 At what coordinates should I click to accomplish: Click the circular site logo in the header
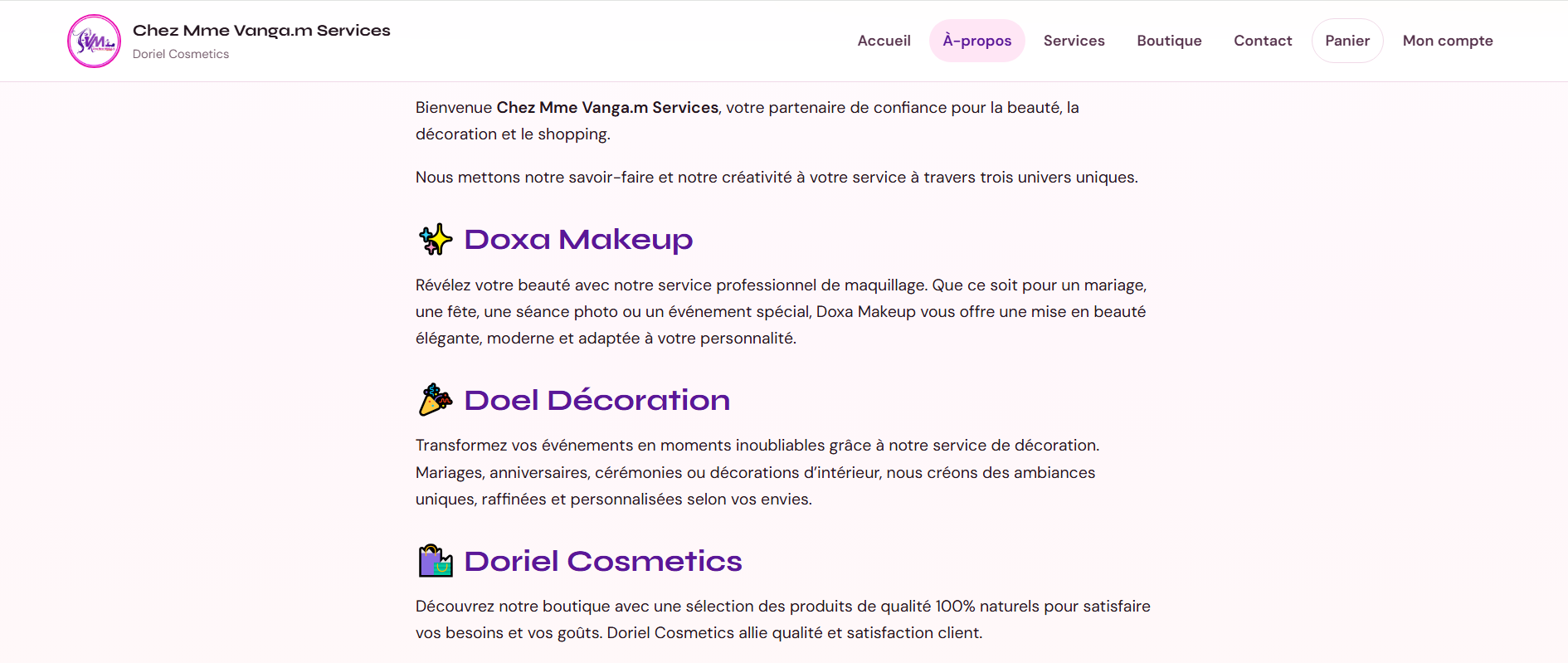(x=94, y=41)
